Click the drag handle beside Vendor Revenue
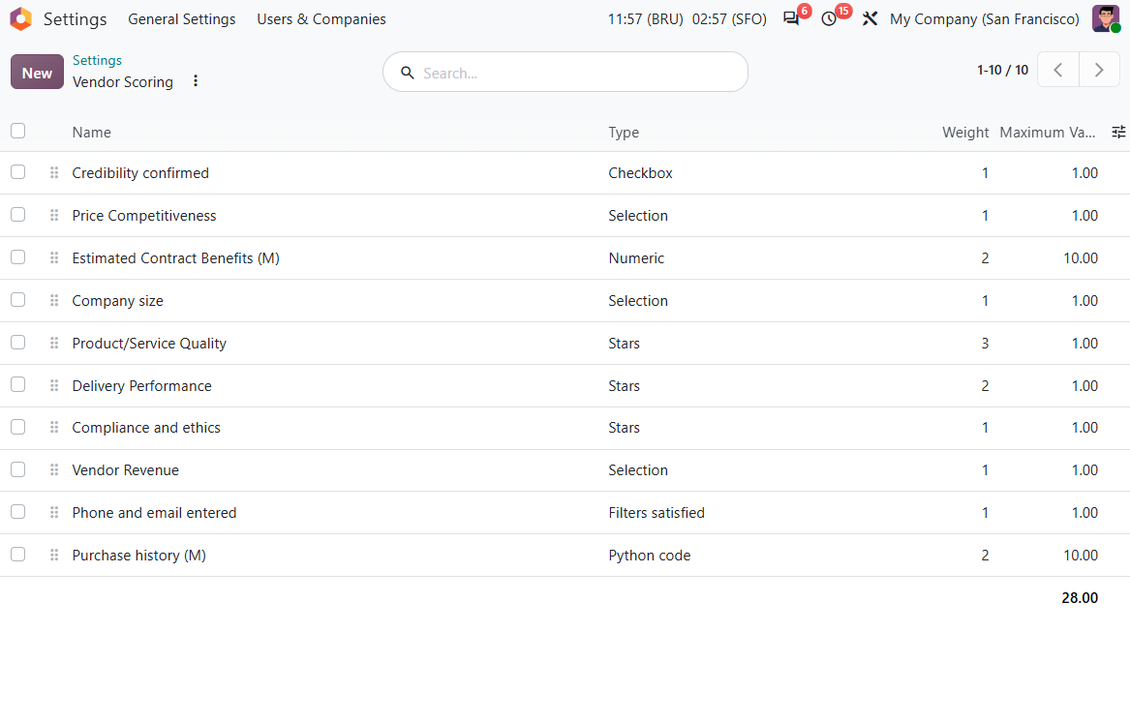 point(54,470)
